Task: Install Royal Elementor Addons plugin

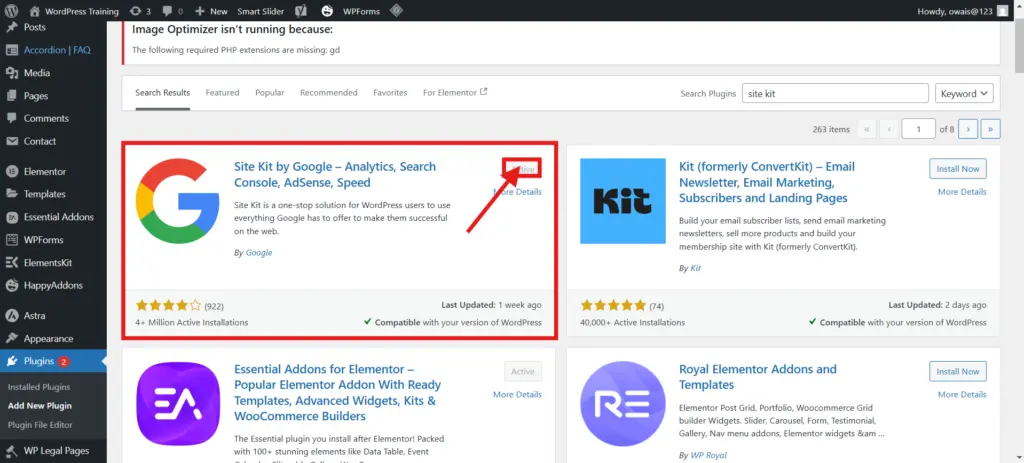Action: pos(958,372)
